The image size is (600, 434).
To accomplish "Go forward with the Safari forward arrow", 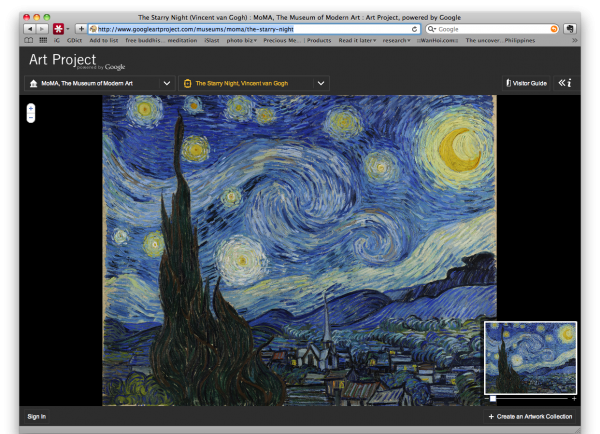I will [x=42, y=29].
